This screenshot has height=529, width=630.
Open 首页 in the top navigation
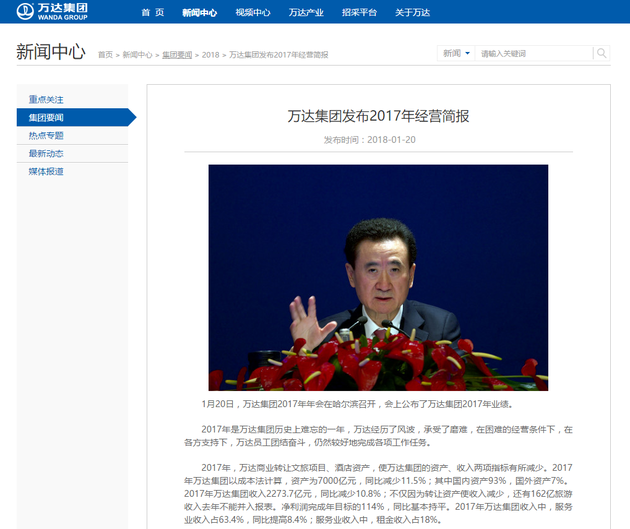[153, 12]
